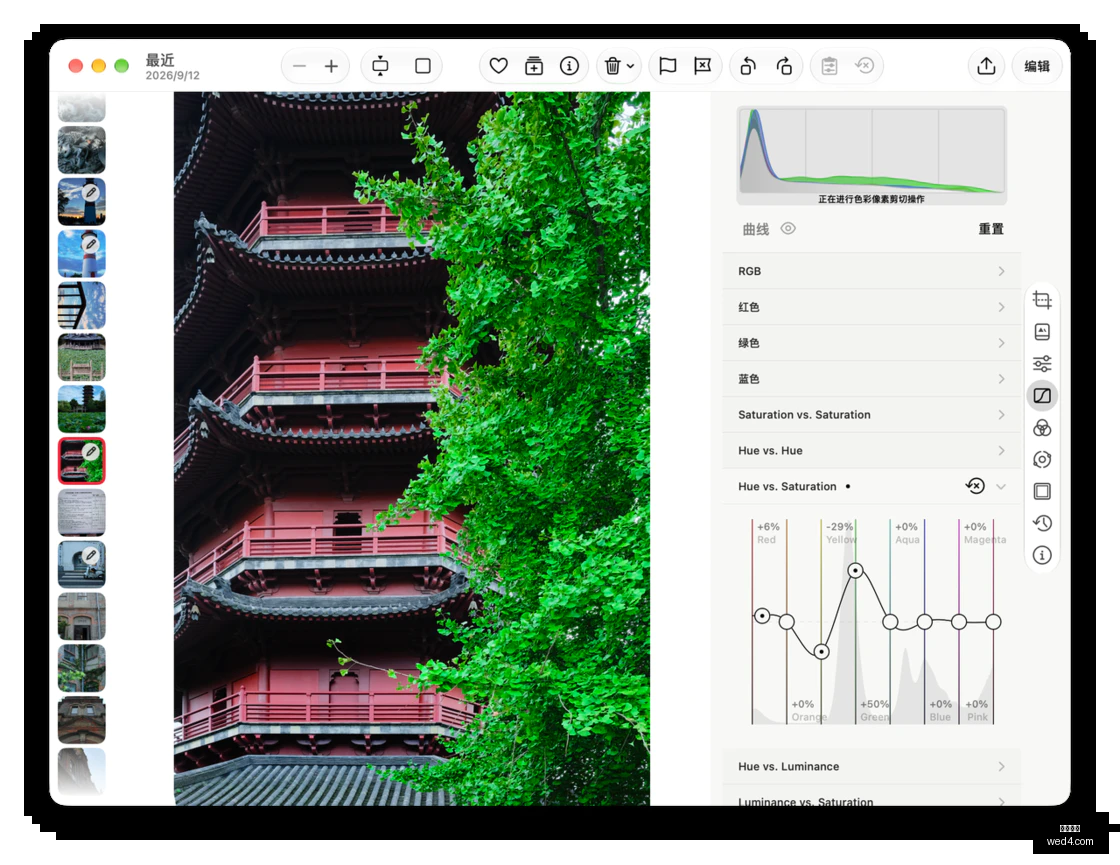
Task: Reset the Hue vs. Saturation curve icon
Action: [x=975, y=486]
